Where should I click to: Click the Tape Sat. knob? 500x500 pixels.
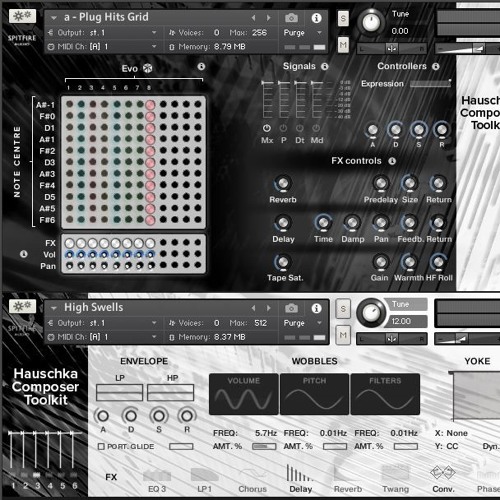point(283,262)
